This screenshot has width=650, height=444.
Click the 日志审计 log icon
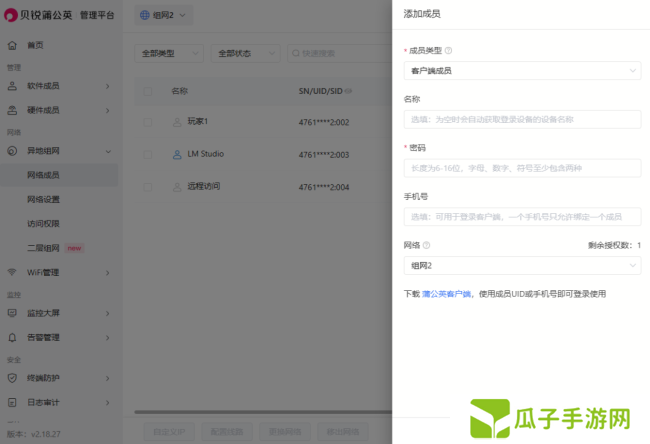click(12, 402)
